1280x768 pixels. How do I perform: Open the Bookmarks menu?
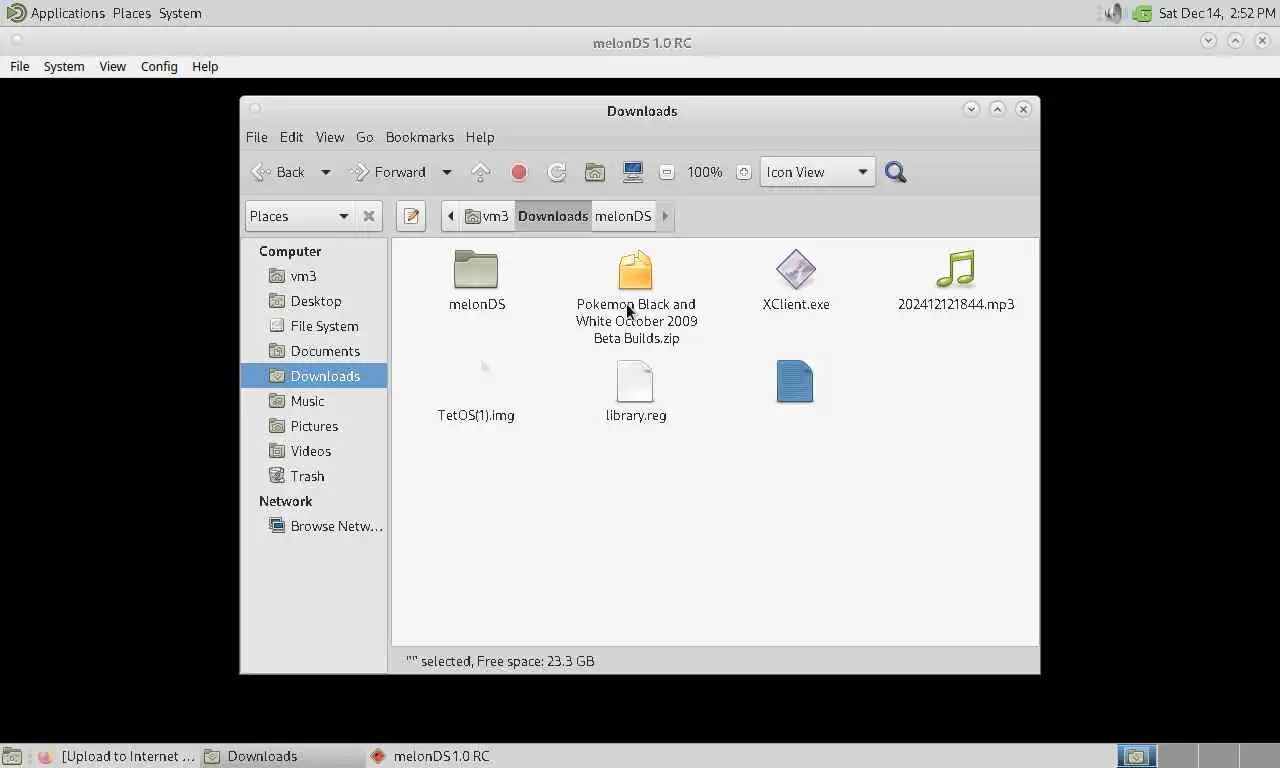pos(420,137)
